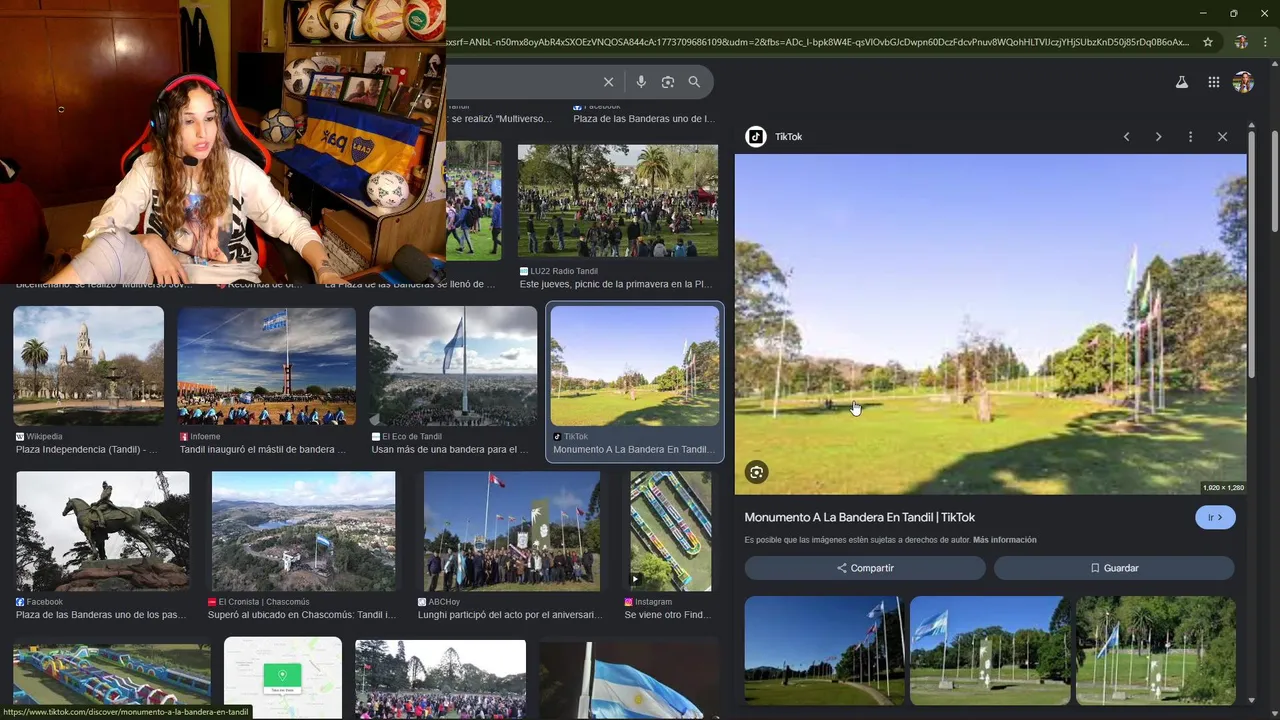Select Argentine flag close-up thumbnail
The width and height of the screenshot is (1280, 720).
coord(628,680)
